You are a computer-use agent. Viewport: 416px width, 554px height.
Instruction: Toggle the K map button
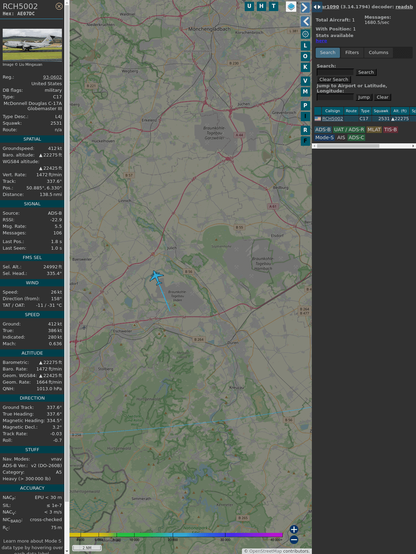[x=305, y=67]
